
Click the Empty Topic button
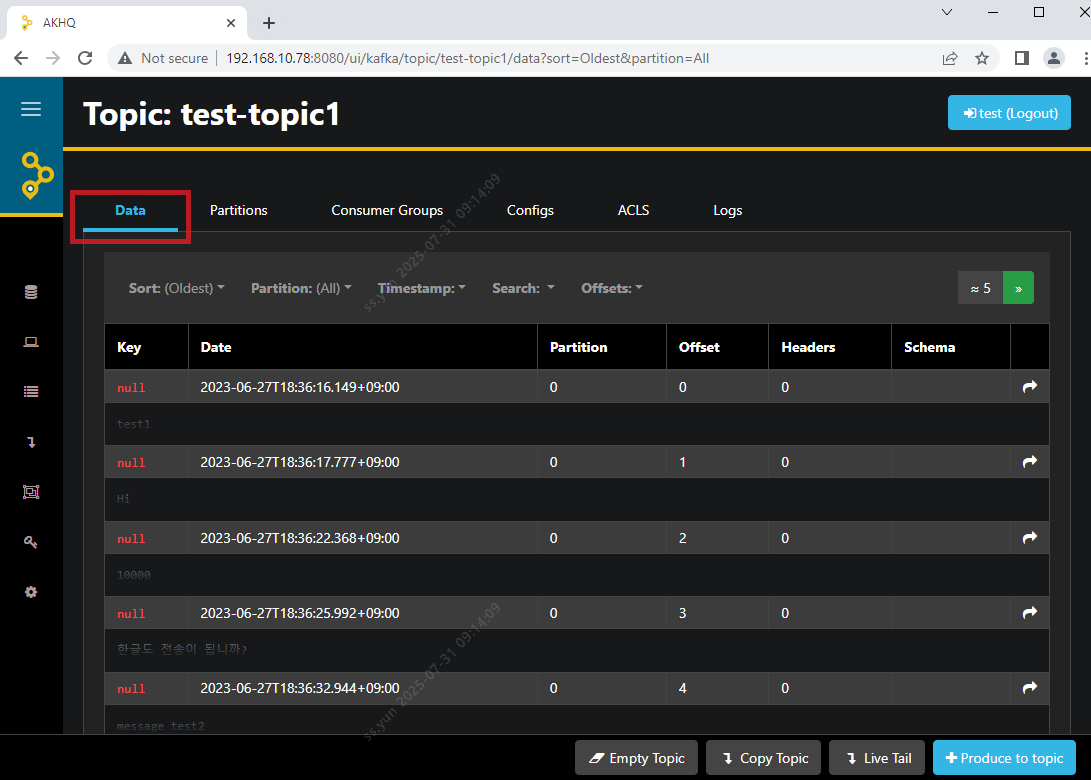pos(636,758)
